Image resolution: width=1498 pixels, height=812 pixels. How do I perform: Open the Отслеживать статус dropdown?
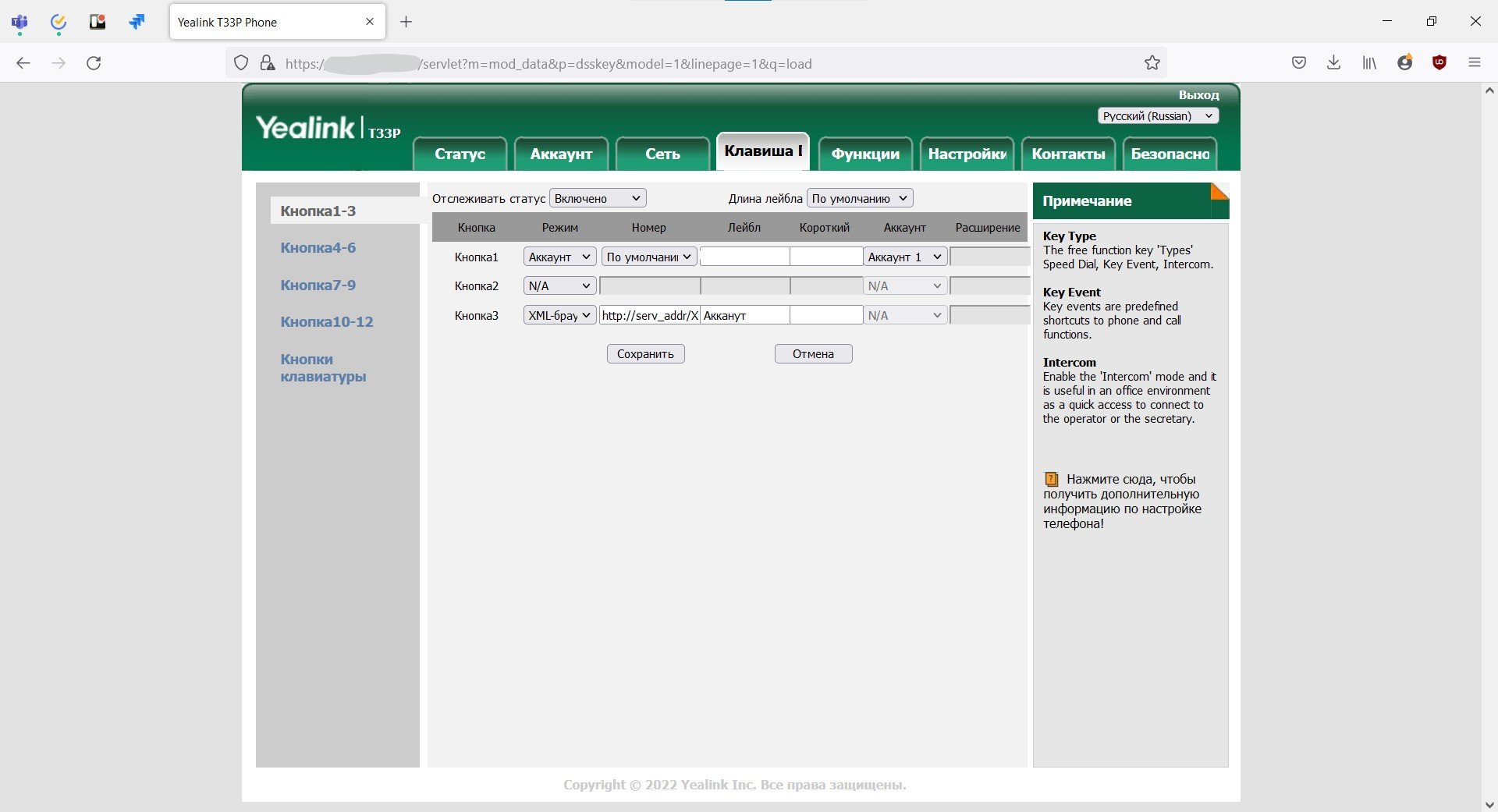(598, 198)
